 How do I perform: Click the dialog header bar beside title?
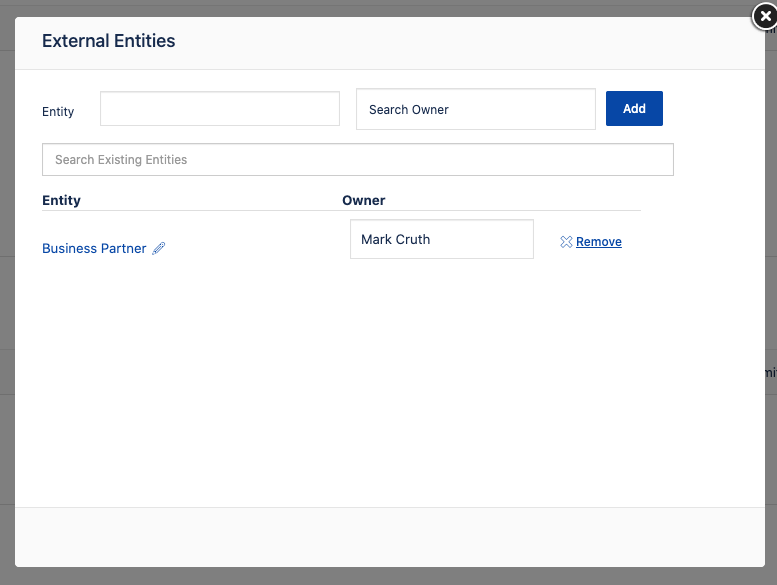[450, 41]
